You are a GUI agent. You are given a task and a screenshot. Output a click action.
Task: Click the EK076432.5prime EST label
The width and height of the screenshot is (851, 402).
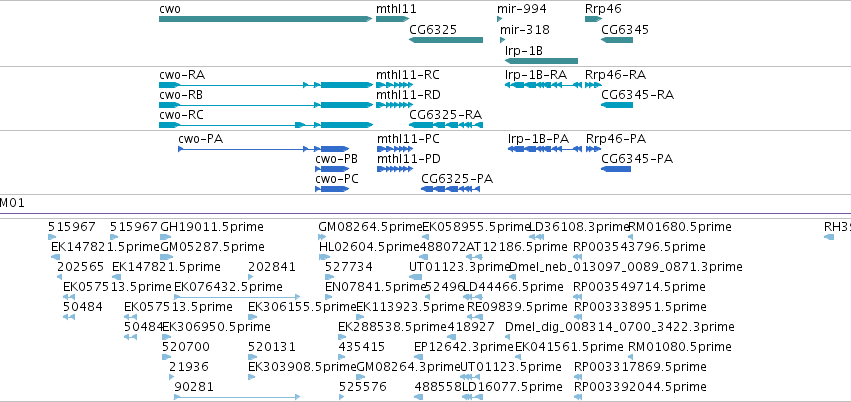pos(228,286)
